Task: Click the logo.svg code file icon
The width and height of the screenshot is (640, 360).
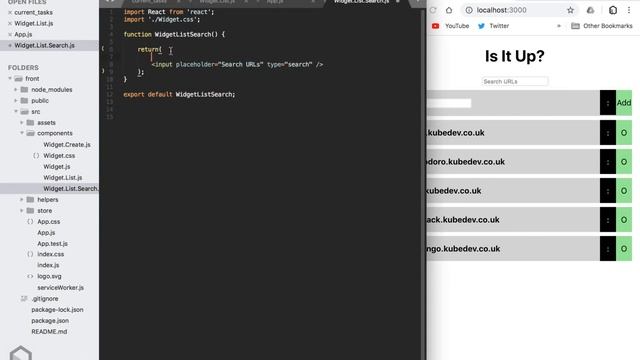Action: pos(30,276)
